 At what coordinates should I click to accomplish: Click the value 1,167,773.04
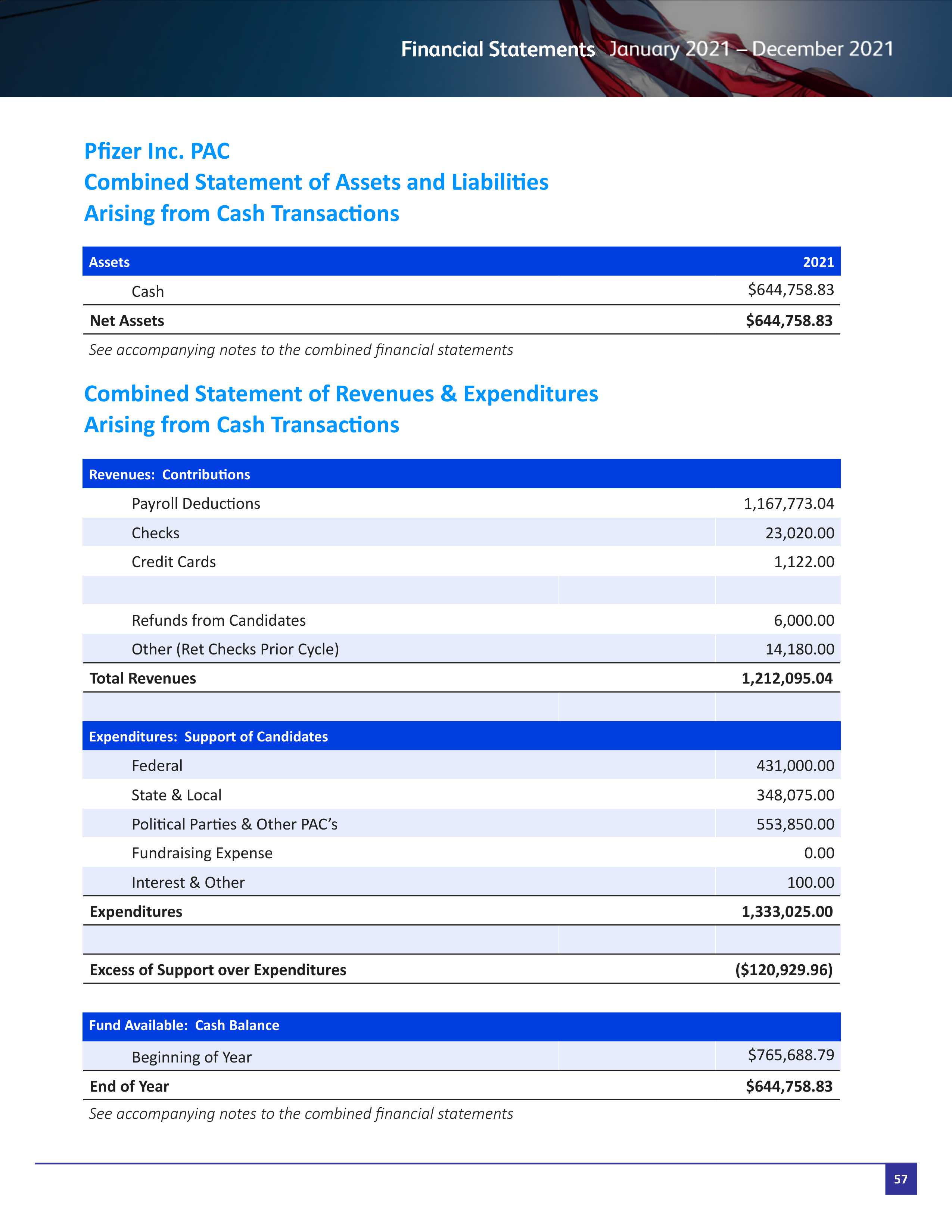tap(788, 504)
